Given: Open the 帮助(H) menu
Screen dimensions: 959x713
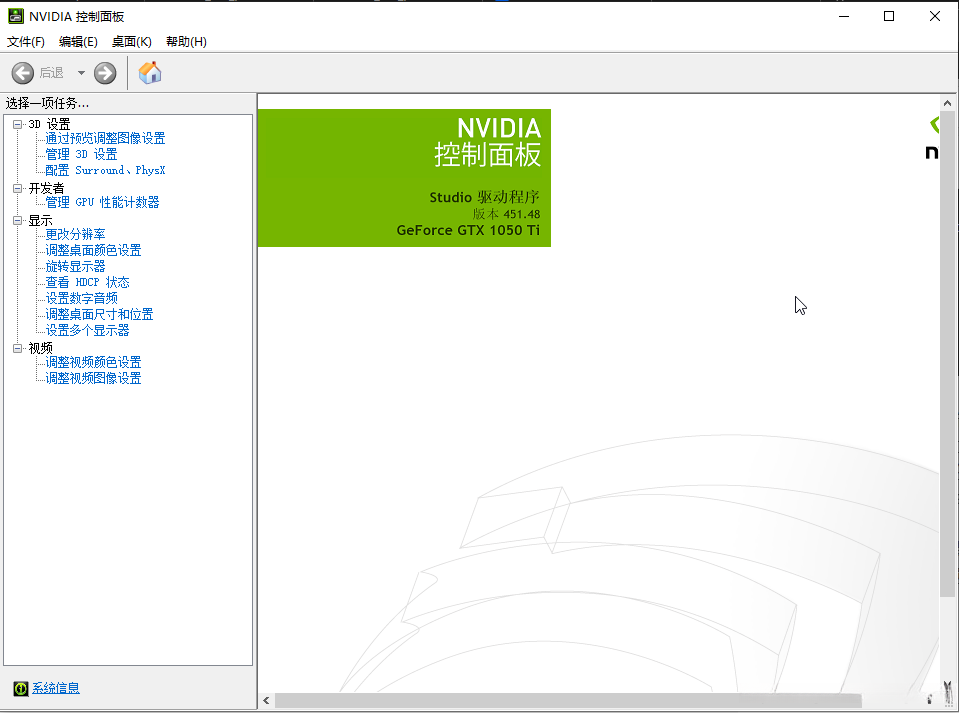Looking at the screenshot, I should click(x=187, y=42).
